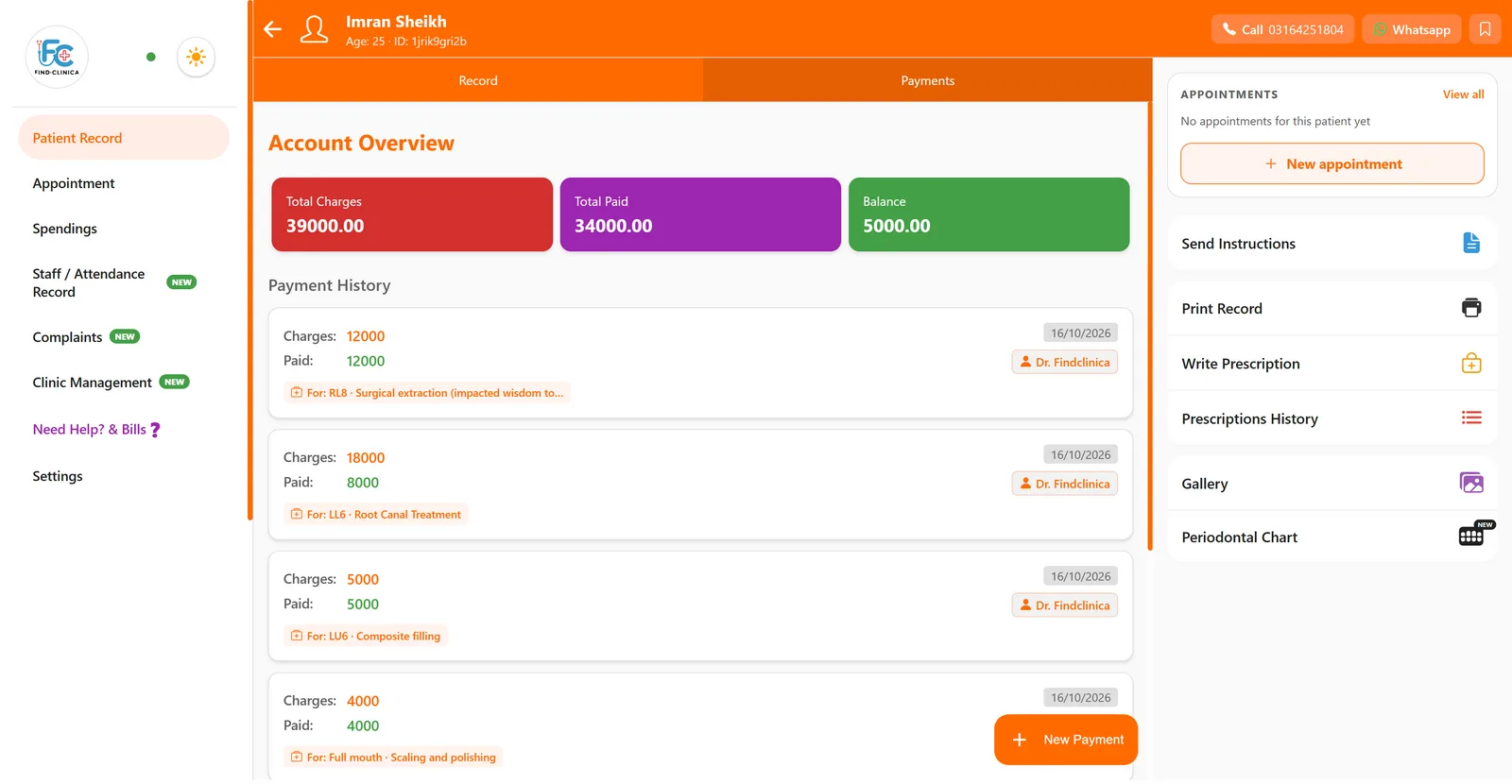
Task: Click Payment History heading
Action: coord(329,285)
